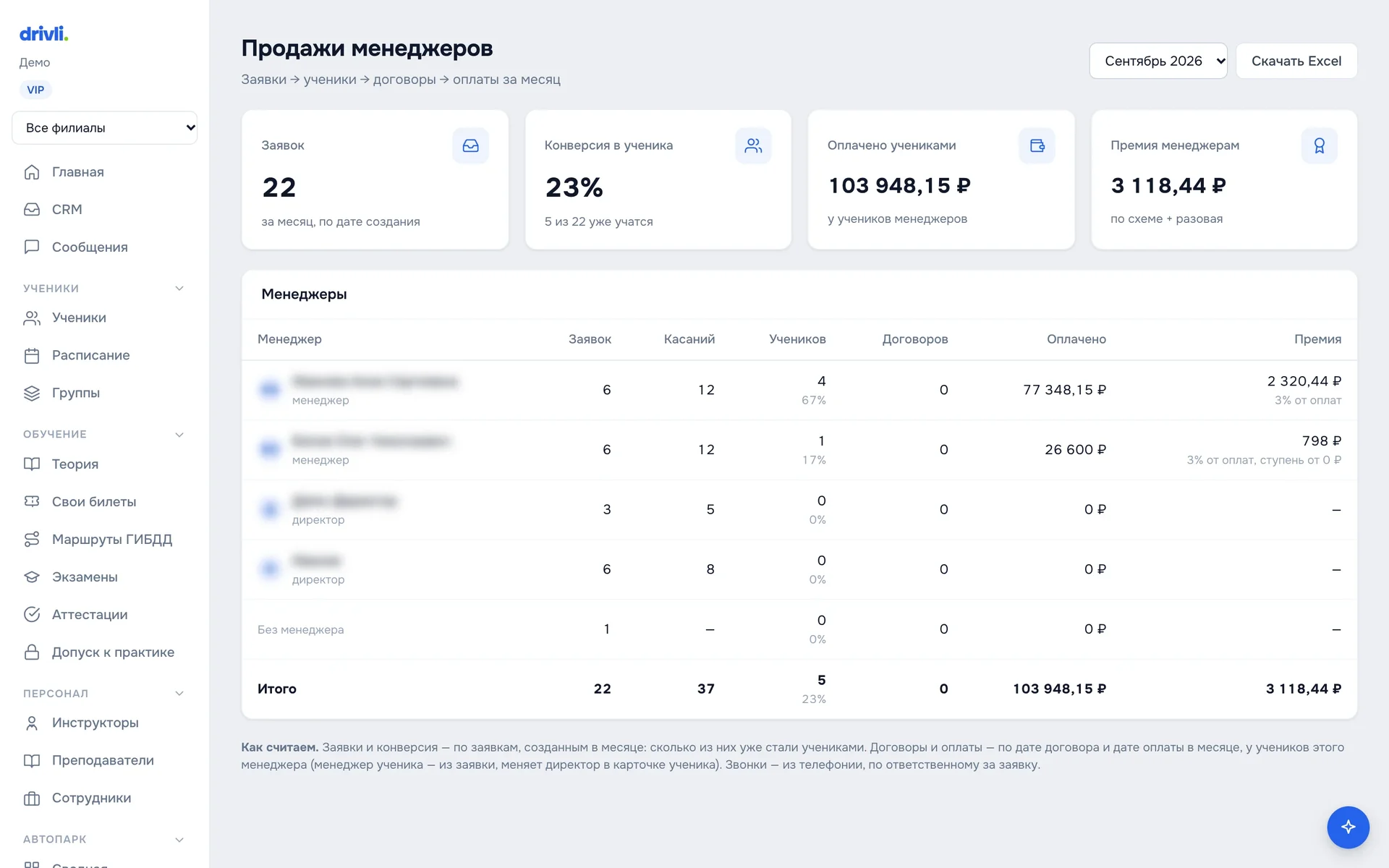Click the Касаний column header
Image resolution: width=1389 pixels, height=868 pixels.
pyautogui.click(x=689, y=339)
